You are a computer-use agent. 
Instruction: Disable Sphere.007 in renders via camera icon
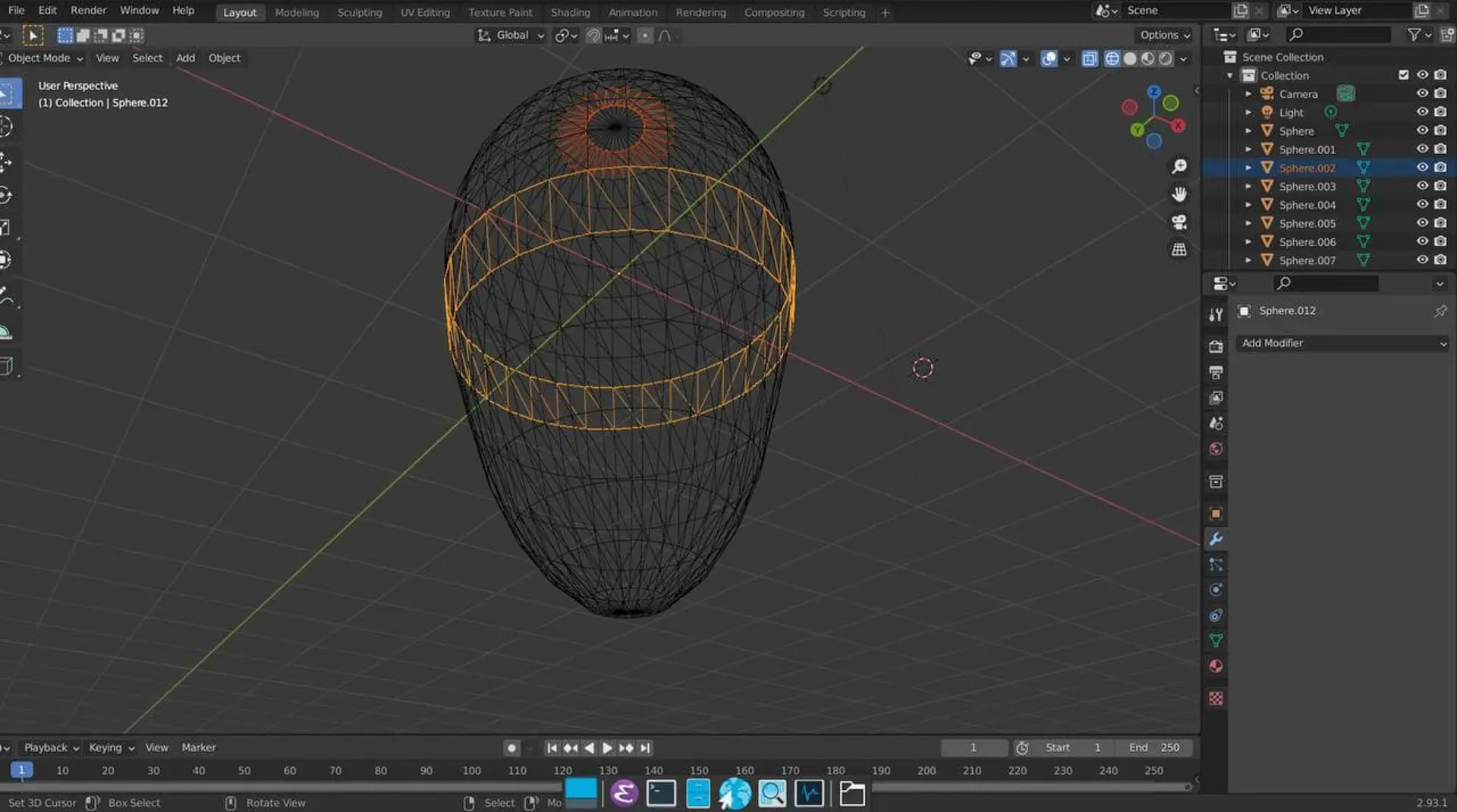pos(1440,260)
